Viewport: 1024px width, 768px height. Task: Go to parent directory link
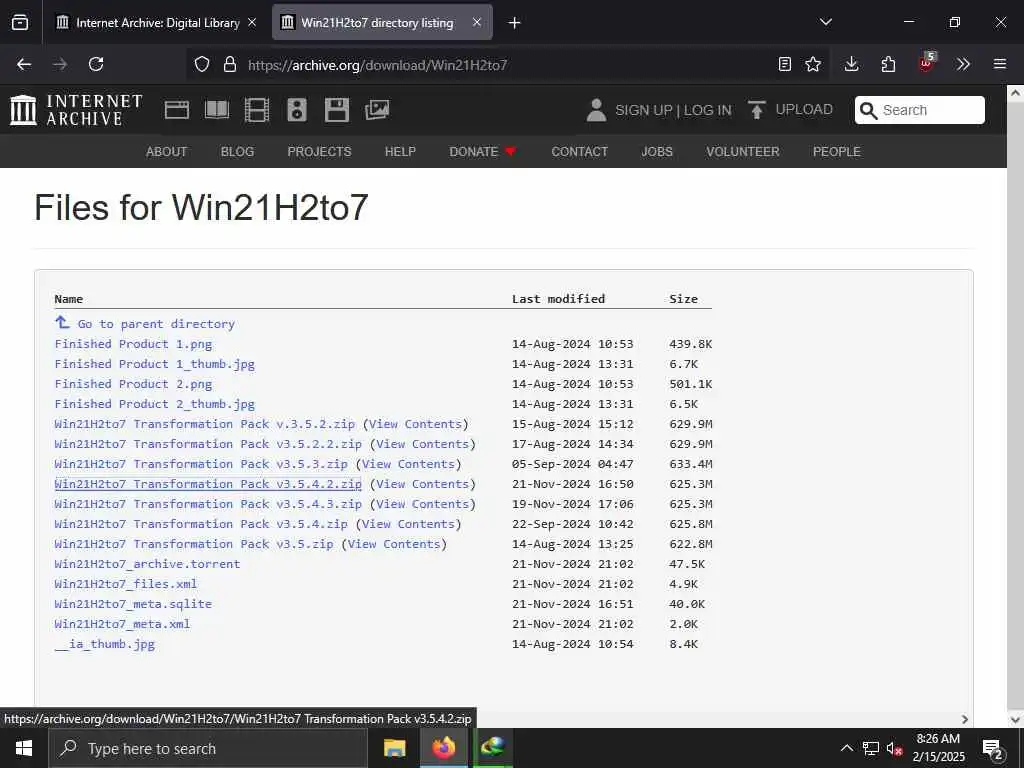tap(156, 324)
